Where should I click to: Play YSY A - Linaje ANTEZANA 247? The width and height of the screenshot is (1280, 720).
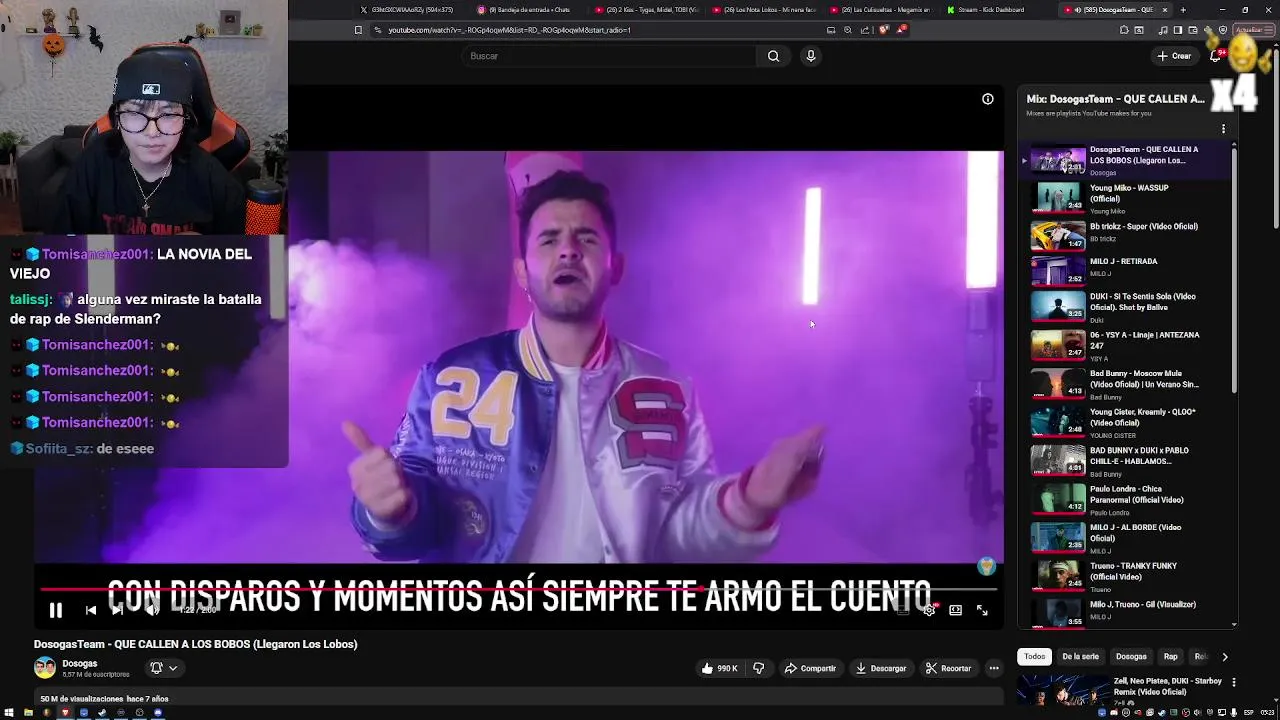coord(1125,345)
